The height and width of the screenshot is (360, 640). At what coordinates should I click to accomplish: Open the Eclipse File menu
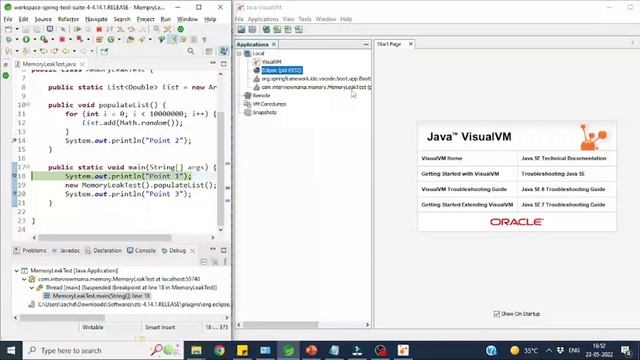click(x=8, y=19)
